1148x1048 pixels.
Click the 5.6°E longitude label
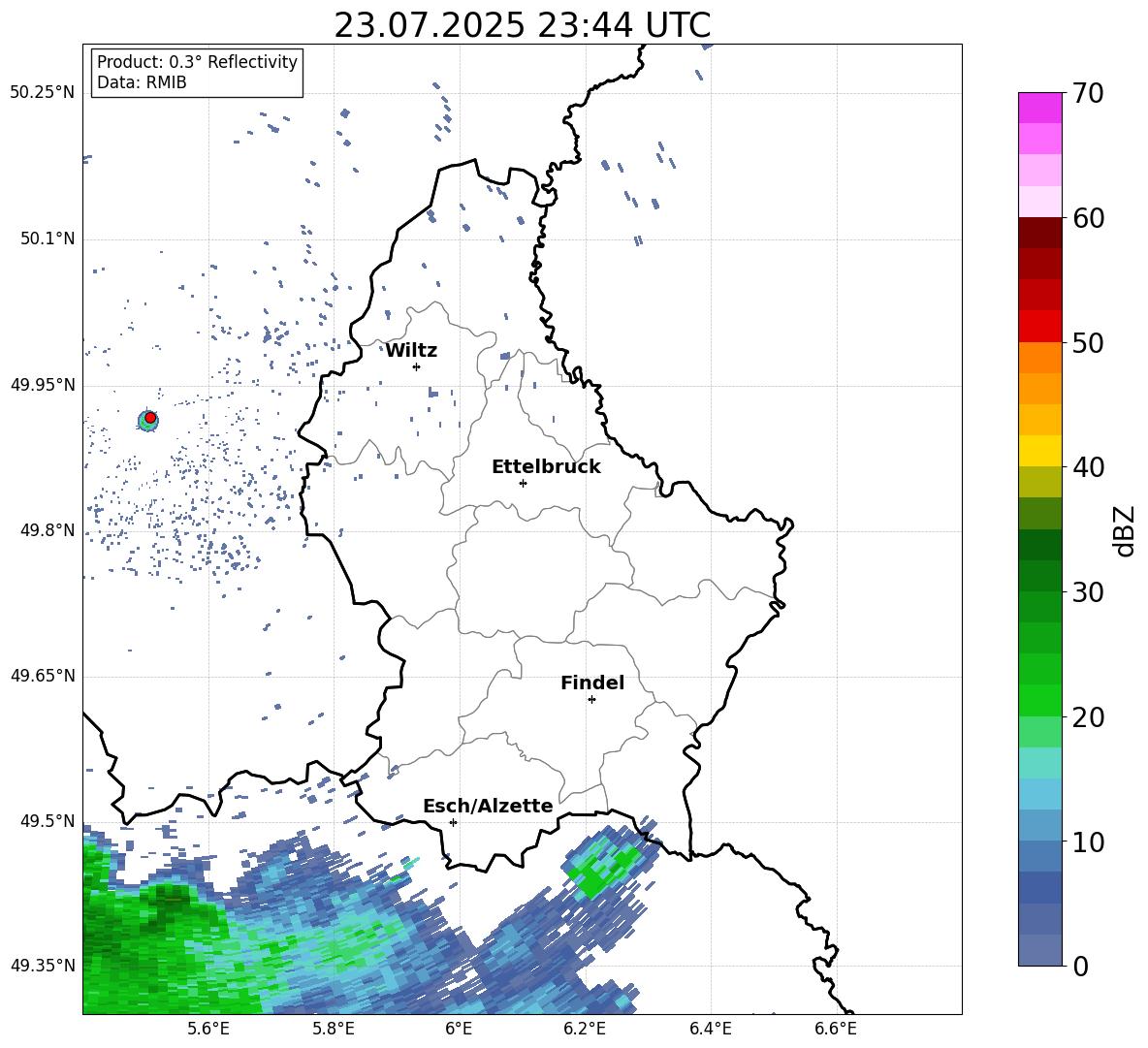pyautogui.click(x=208, y=1029)
